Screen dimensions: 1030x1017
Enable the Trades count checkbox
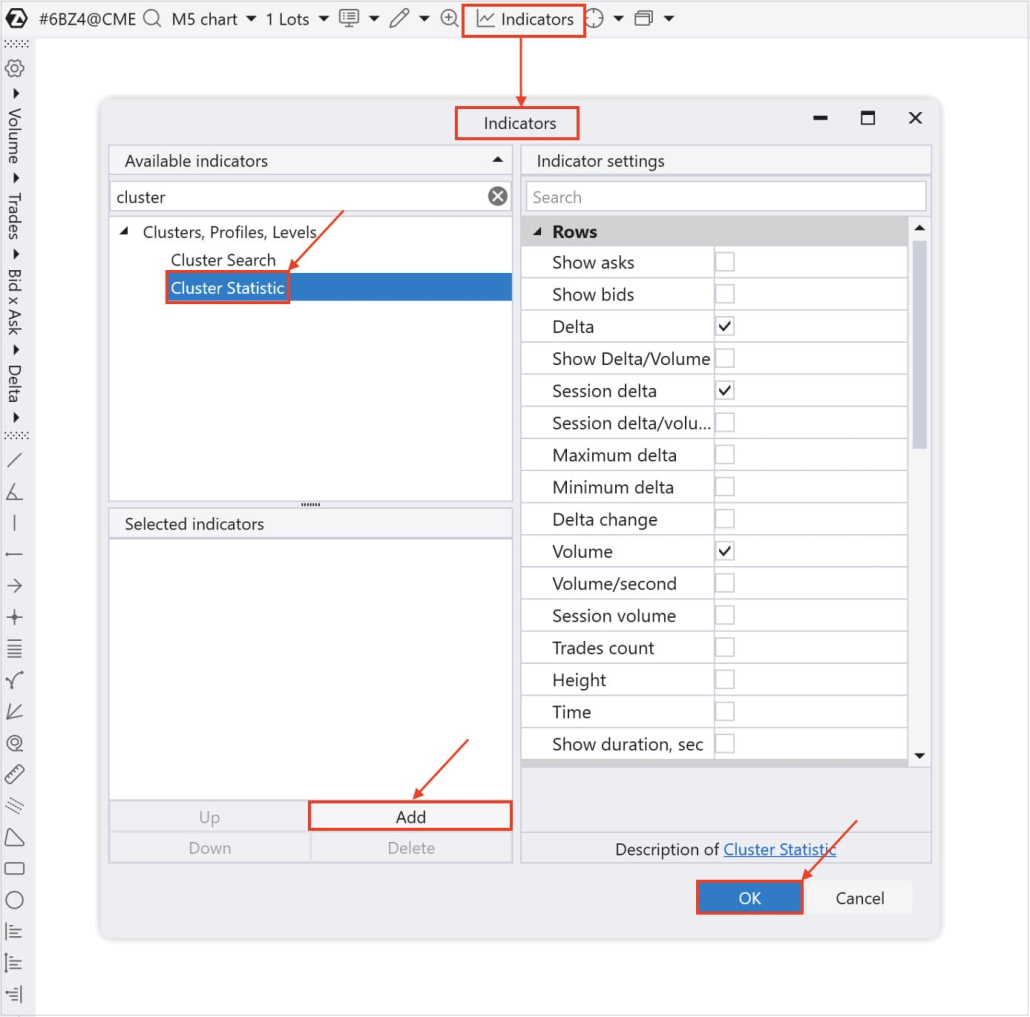[724, 647]
